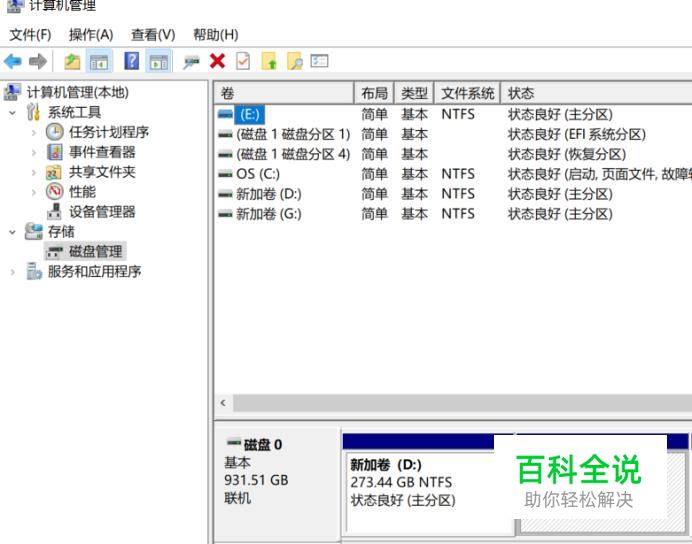Click the 931.51 GB disk size text
The image size is (692, 544).
click(256, 480)
